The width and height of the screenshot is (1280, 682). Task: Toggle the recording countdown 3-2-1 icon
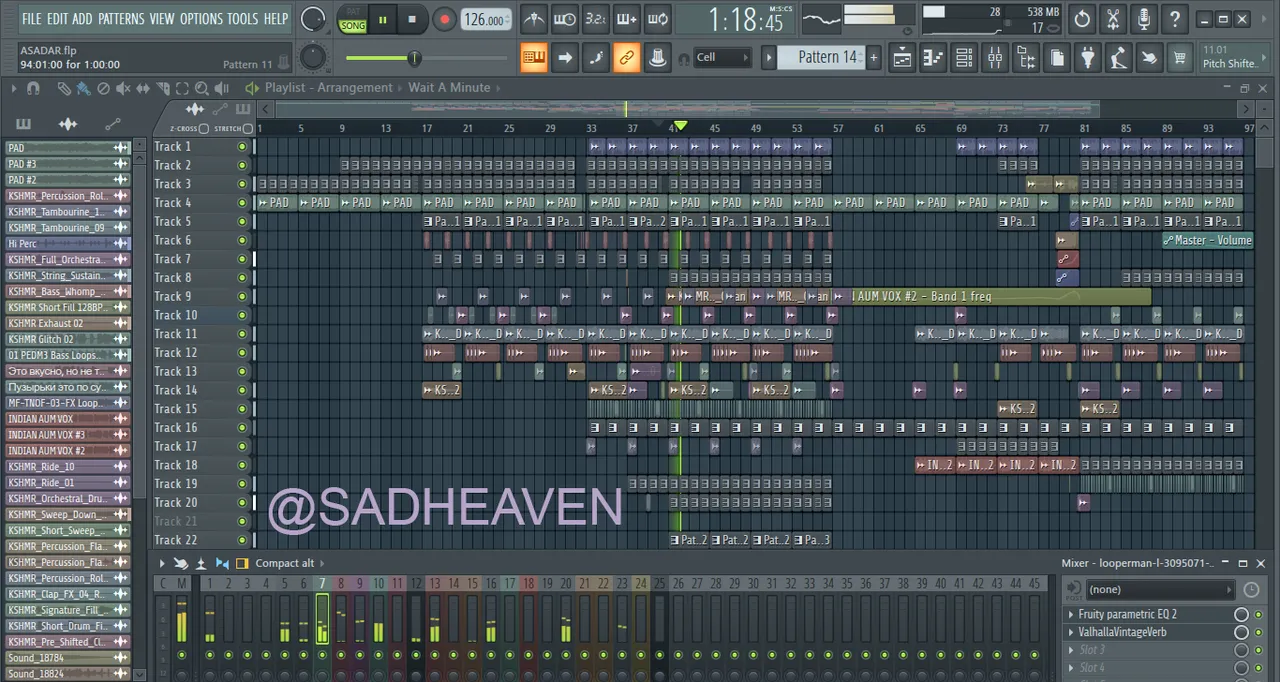tap(596, 19)
